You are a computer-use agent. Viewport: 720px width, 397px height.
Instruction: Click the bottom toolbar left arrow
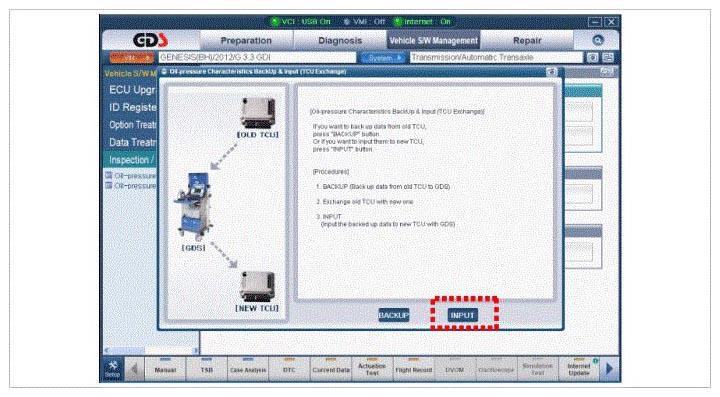click(134, 369)
